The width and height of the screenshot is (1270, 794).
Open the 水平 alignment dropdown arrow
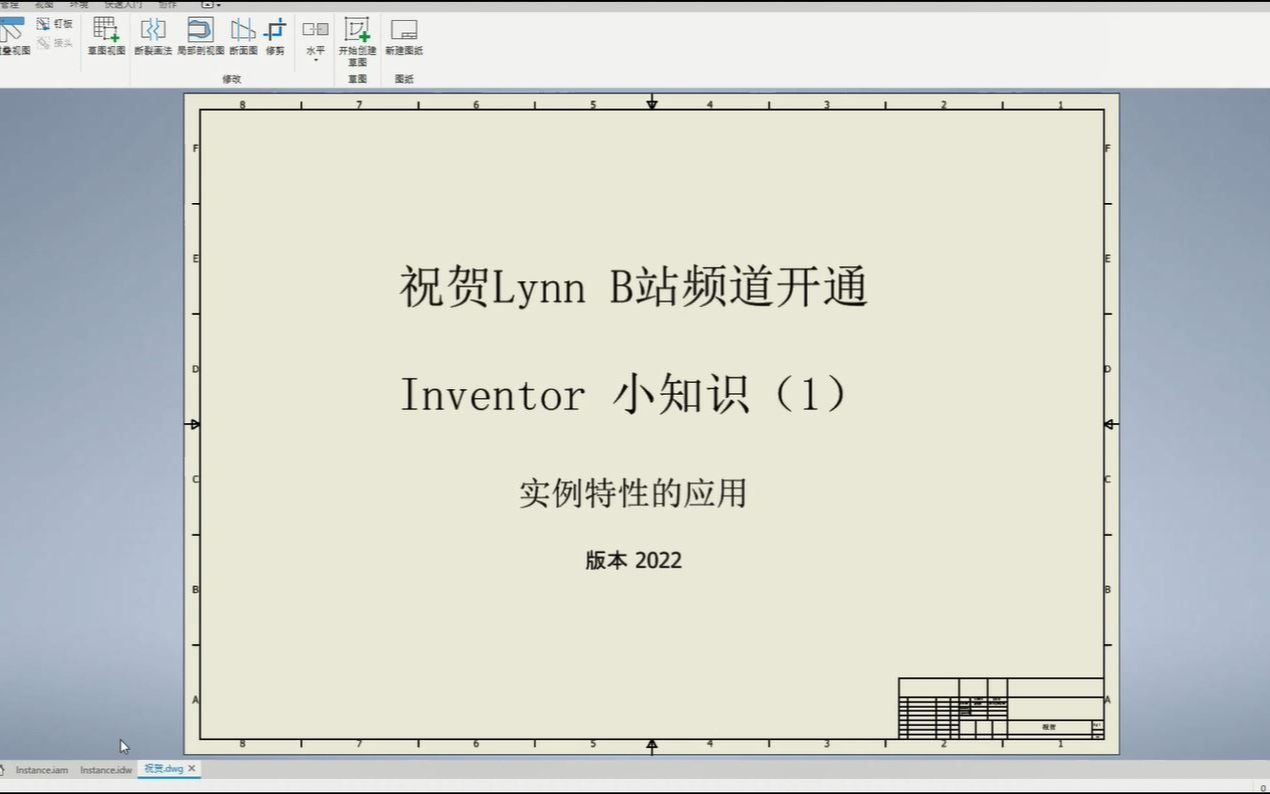[x=316, y=60]
